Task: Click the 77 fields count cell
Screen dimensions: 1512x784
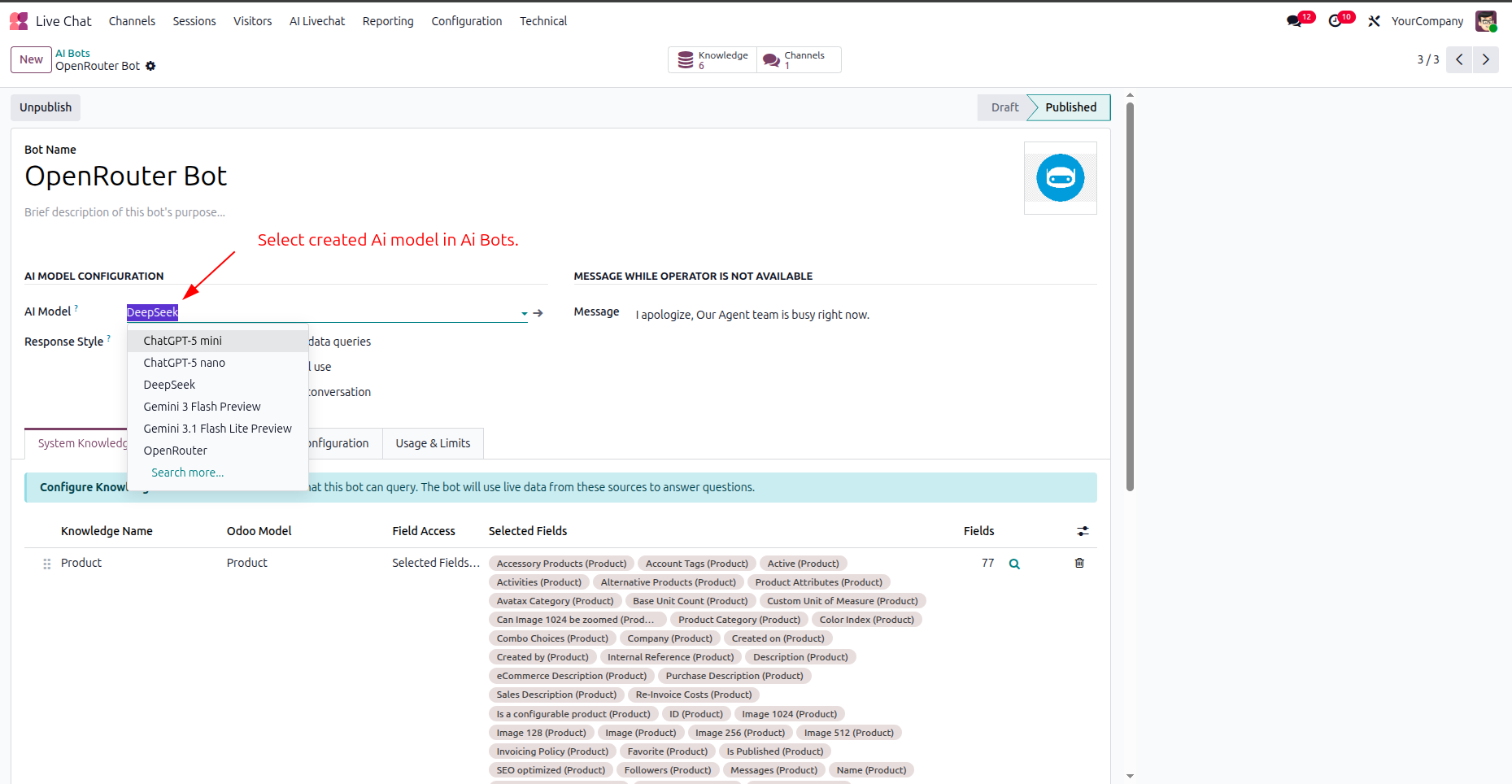Action: click(x=987, y=563)
